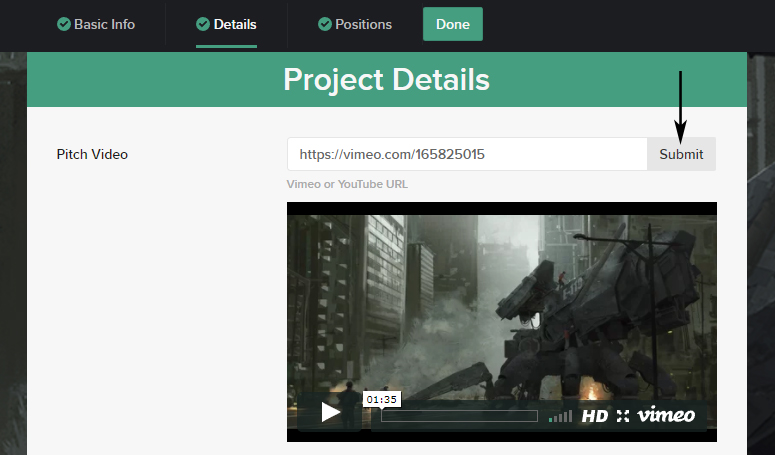This screenshot has width=775, height=455.
Task: Adjust the video volume bars
Action: [560, 416]
